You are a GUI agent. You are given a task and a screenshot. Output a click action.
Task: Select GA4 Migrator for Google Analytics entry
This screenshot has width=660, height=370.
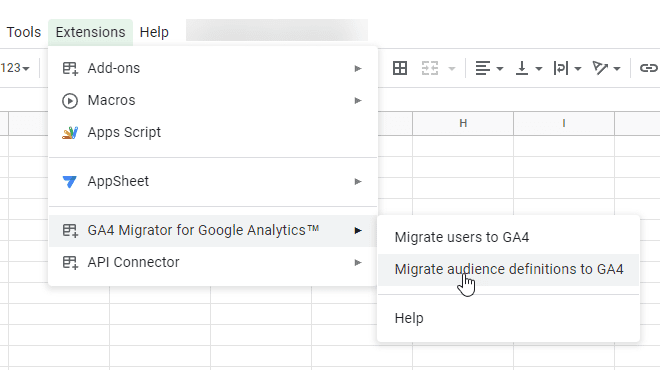(213, 230)
